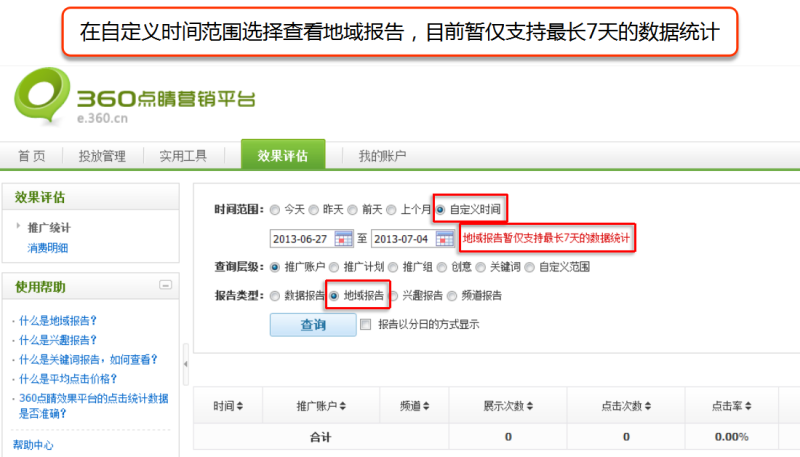Expand the 推广统计 sidebar item
This screenshot has height=457, width=800.
[19, 228]
